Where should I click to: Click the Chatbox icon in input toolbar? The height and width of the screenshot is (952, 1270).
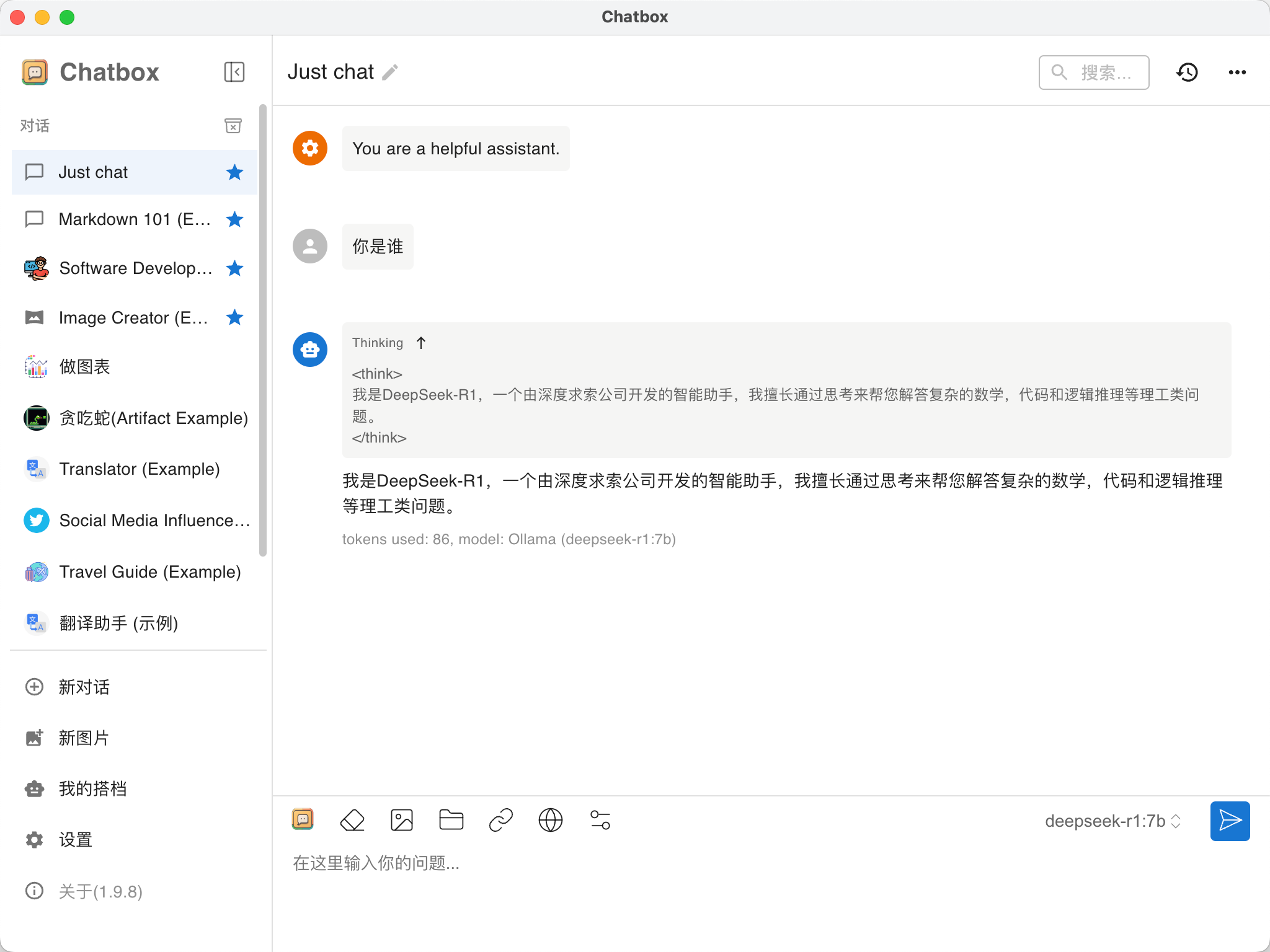pos(303,820)
